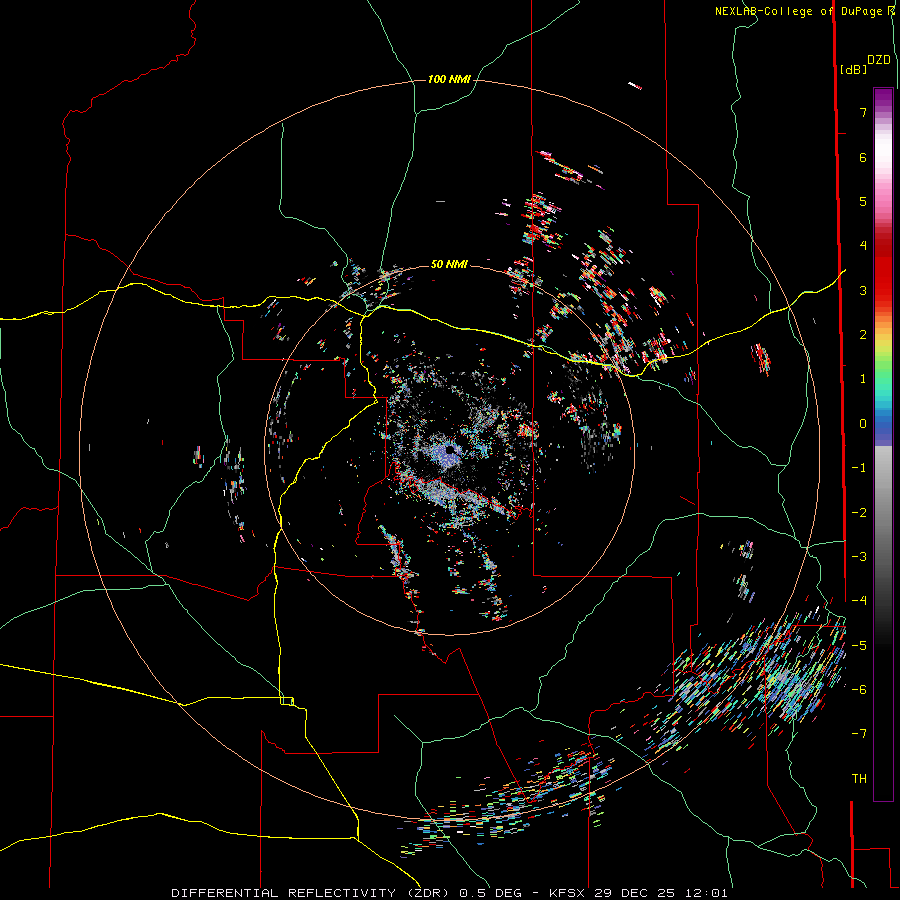Click the color scale value 5
The image size is (900, 900).
click(863, 201)
